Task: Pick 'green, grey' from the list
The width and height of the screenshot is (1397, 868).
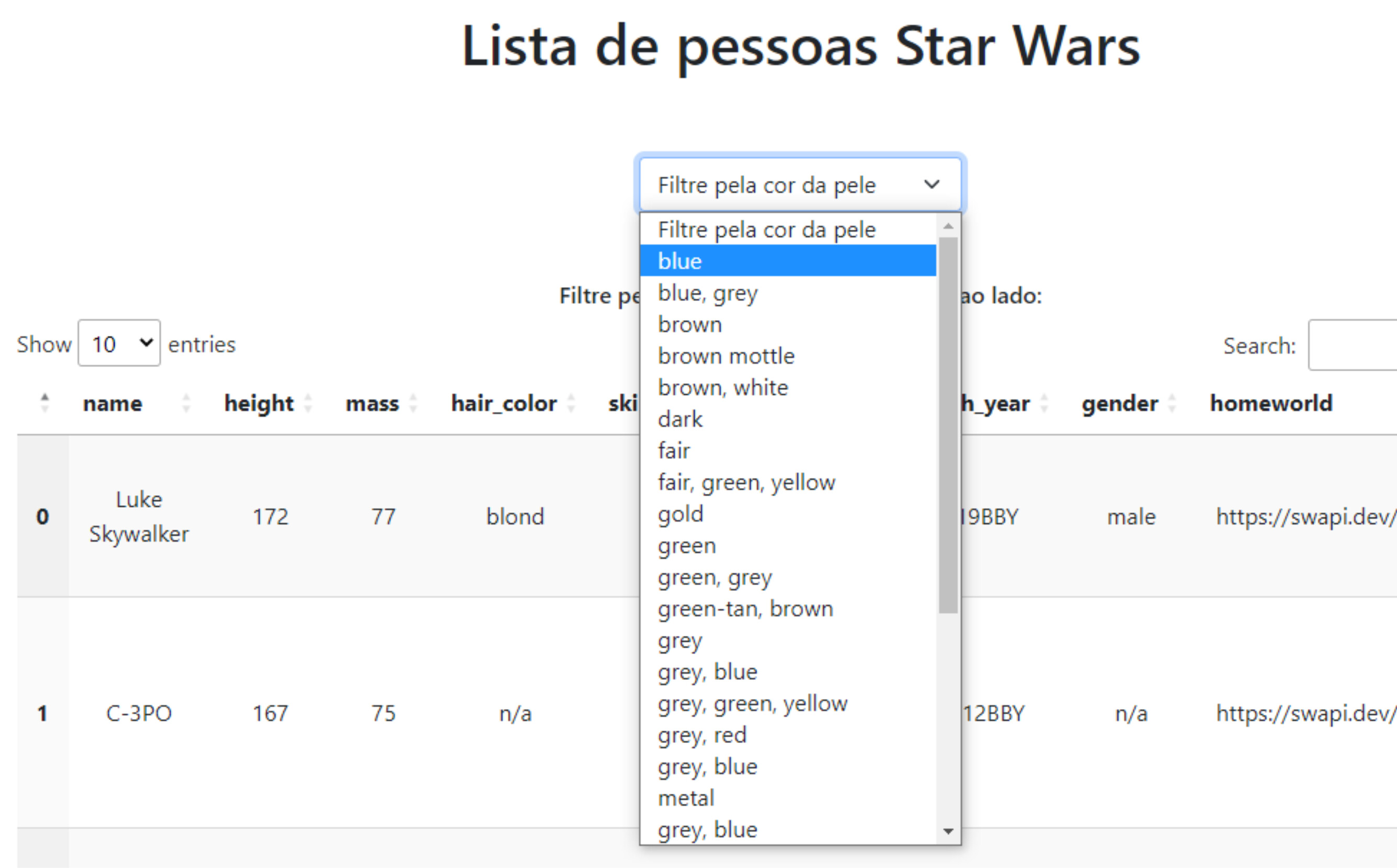Action: pos(788,577)
